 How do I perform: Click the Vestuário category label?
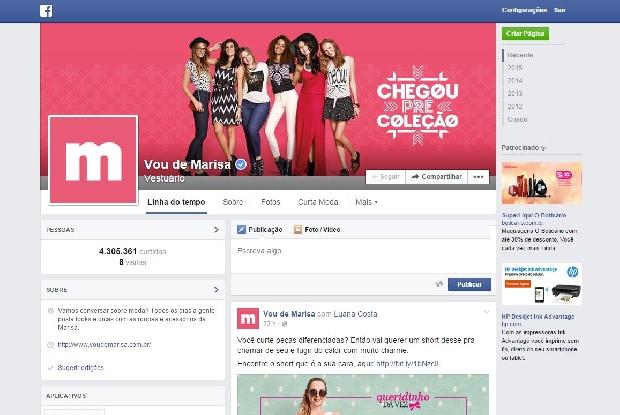click(x=164, y=179)
